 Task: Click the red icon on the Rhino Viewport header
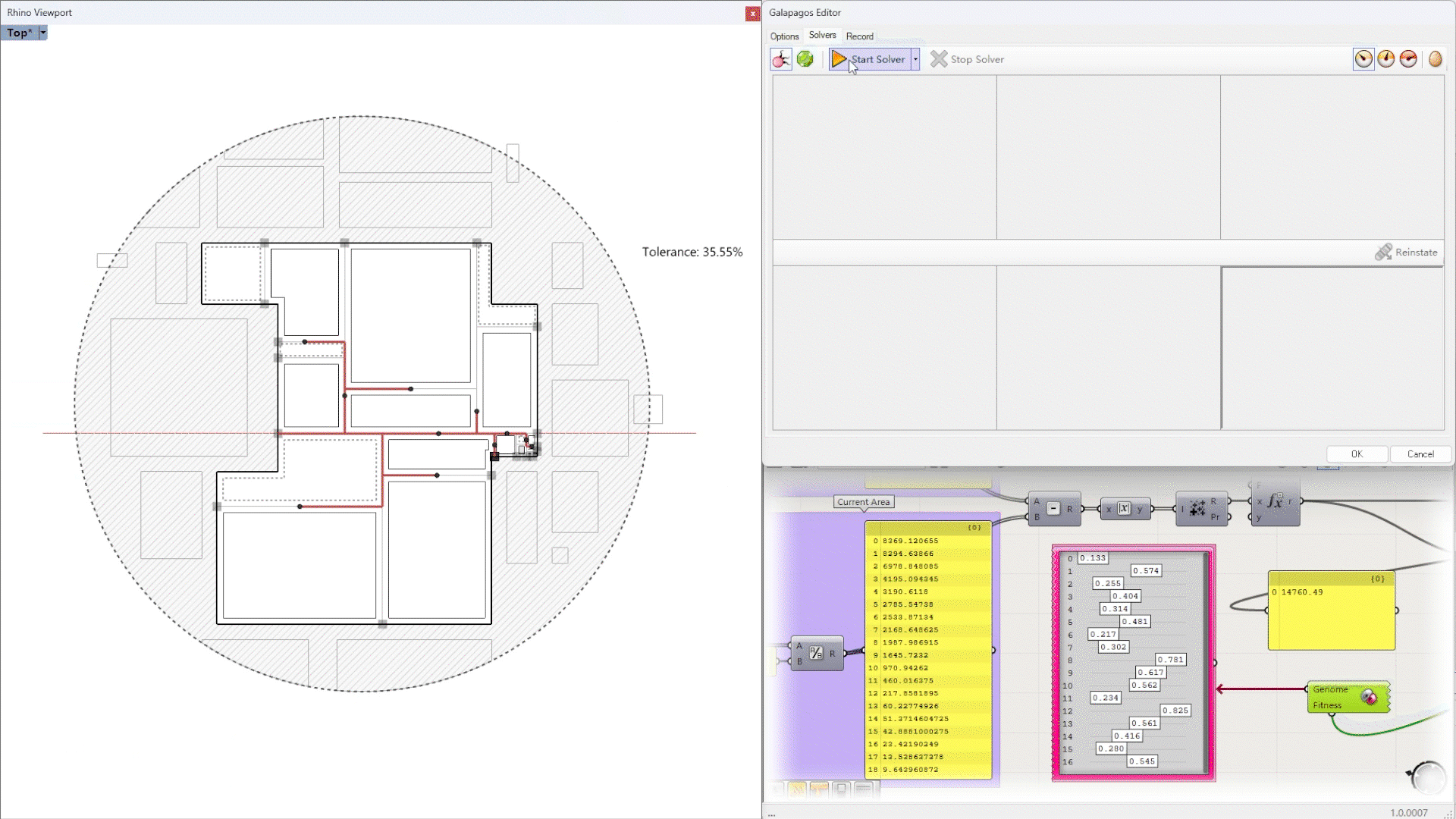coord(752,13)
